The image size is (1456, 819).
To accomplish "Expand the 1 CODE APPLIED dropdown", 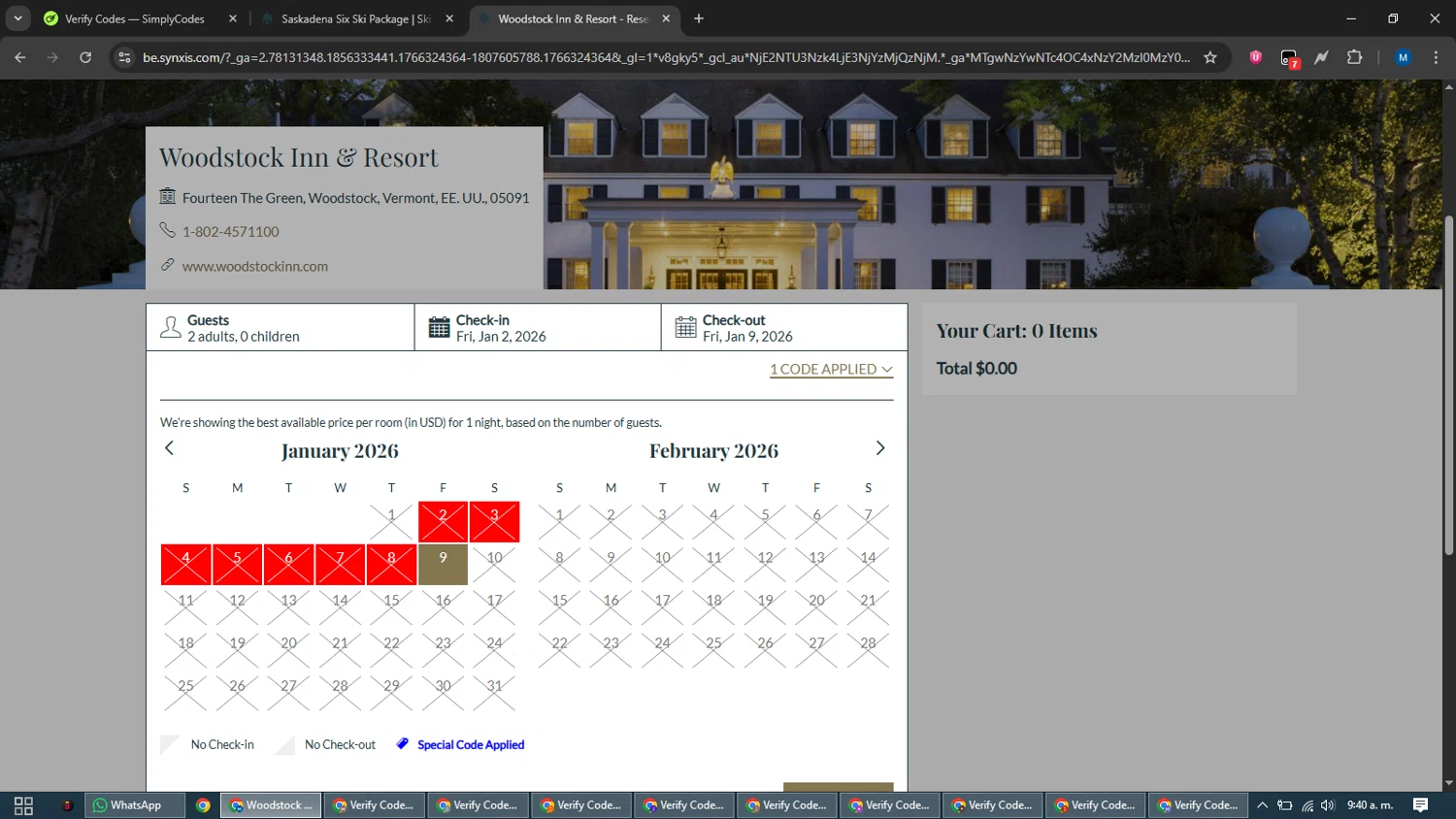I will pos(831,370).
